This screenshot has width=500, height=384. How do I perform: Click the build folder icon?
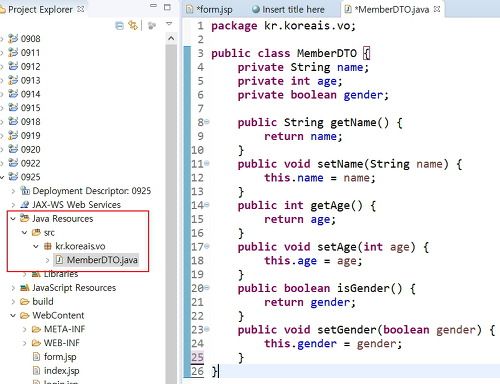point(25,302)
